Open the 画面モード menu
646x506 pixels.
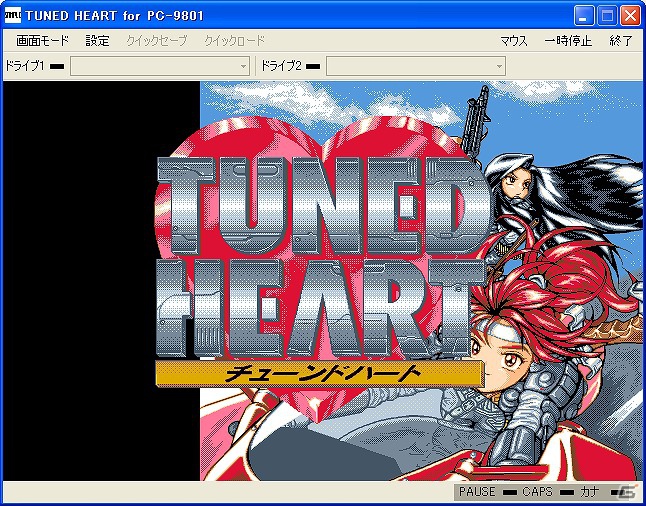[42, 41]
